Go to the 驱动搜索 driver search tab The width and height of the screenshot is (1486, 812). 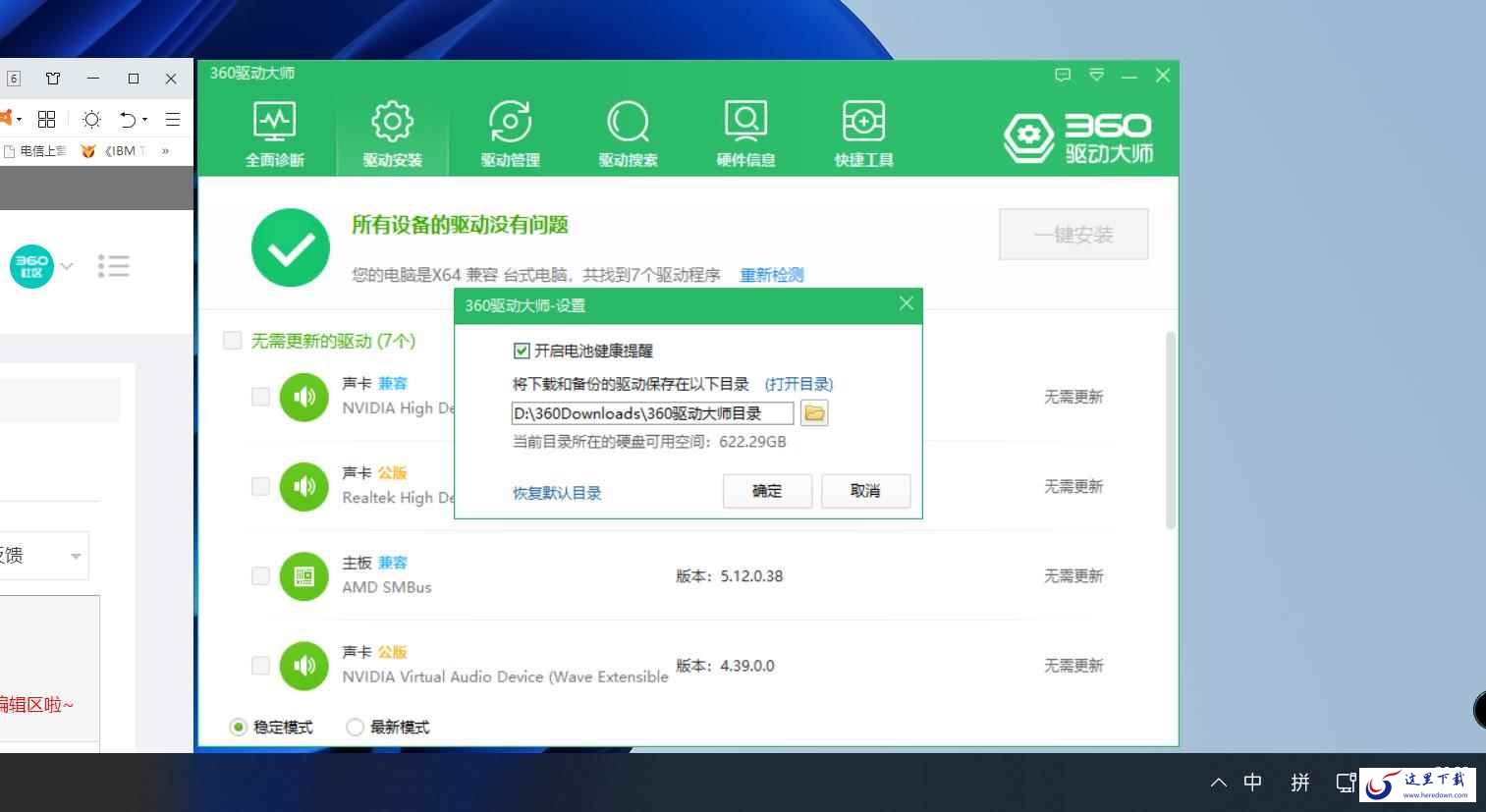[629, 134]
